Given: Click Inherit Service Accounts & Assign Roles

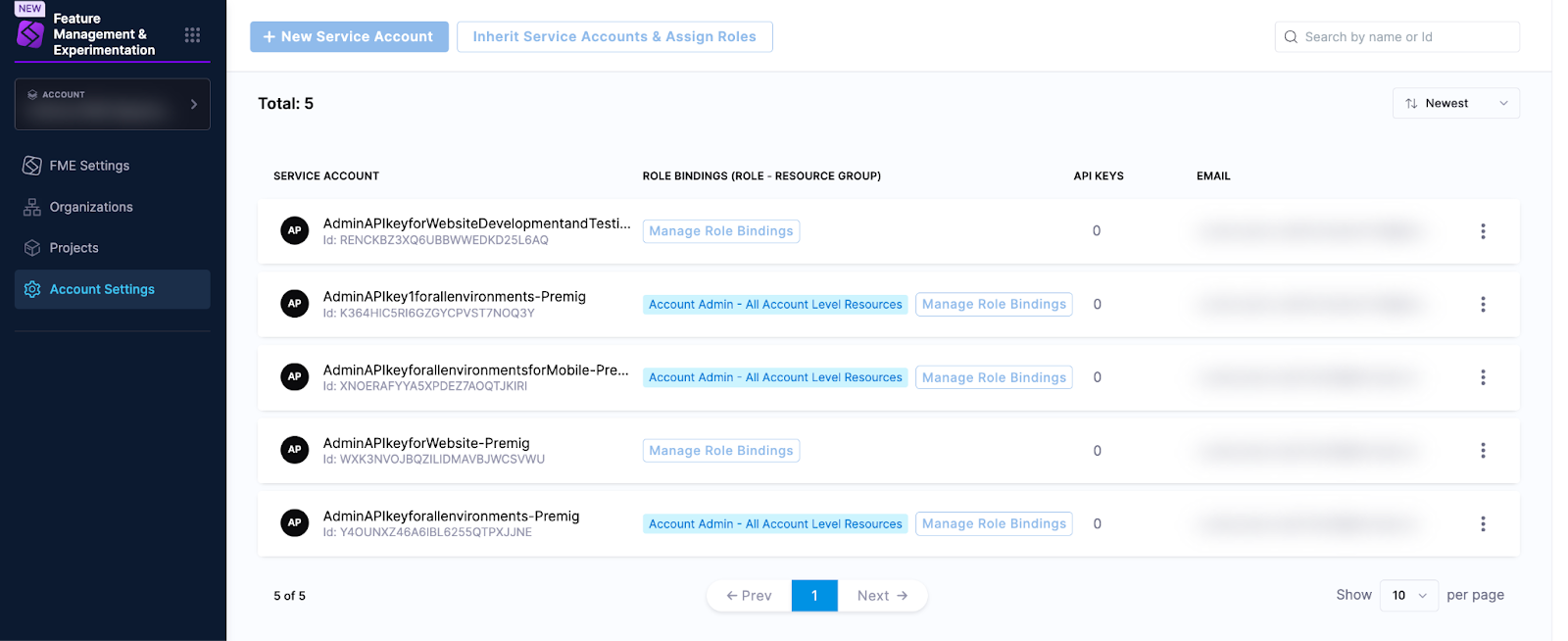Looking at the screenshot, I should click(614, 37).
